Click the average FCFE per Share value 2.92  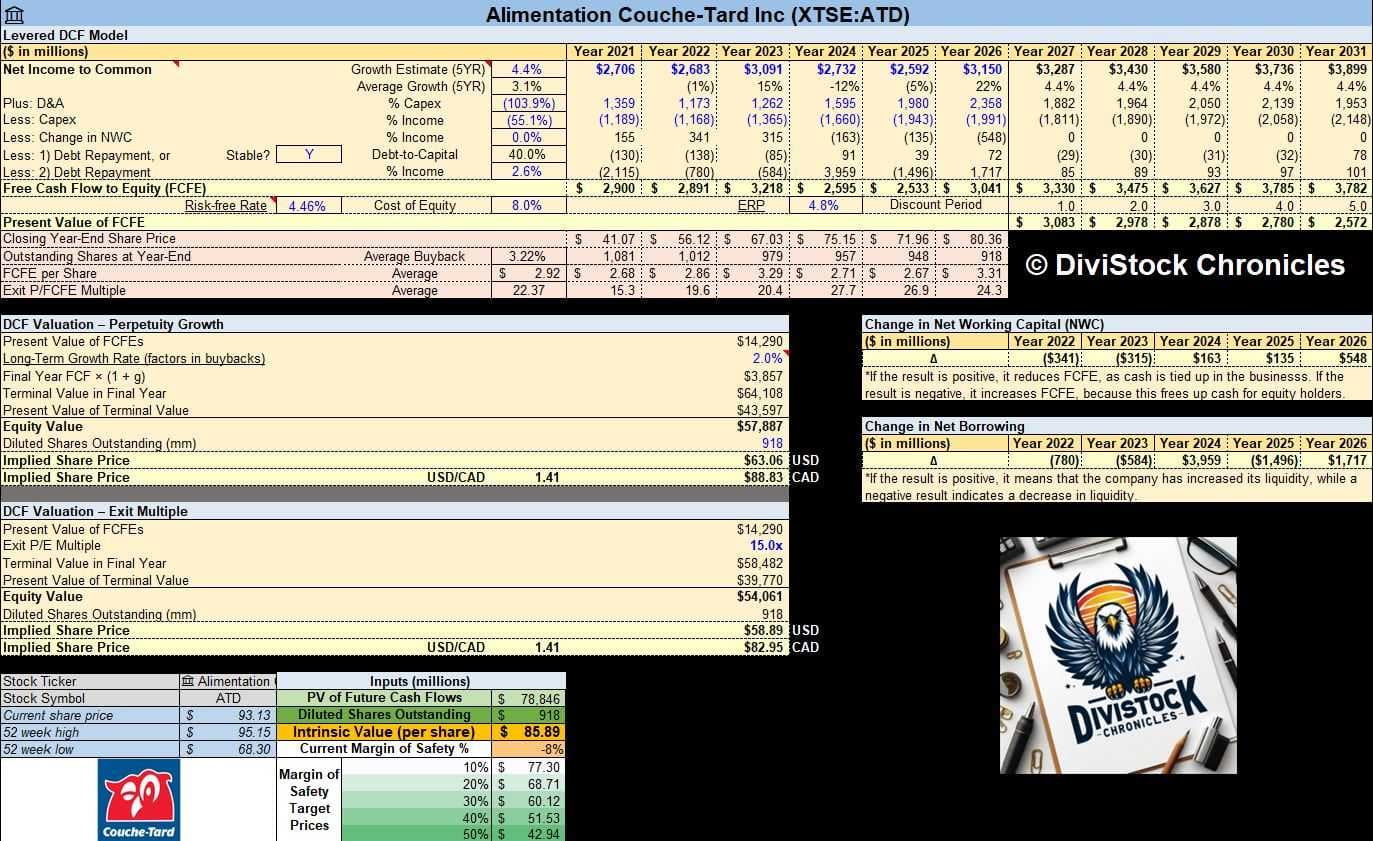[x=527, y=273]
